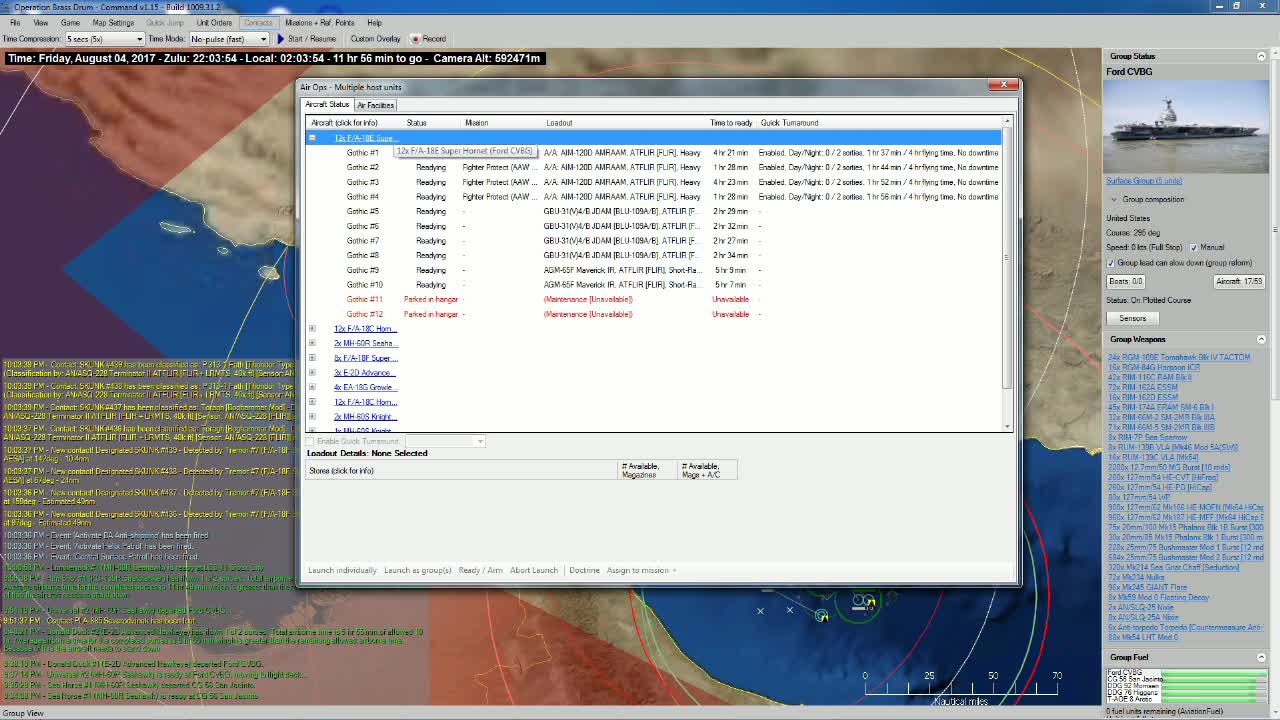Click the Loadout column header
Image resolution: width=1280 pixels, height=720 pixels.
click(559, 123)
